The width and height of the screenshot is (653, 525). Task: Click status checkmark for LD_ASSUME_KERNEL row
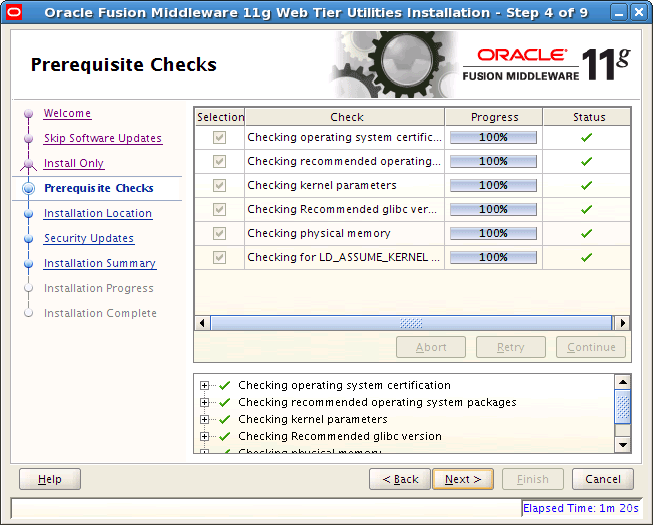click(586, 257)
